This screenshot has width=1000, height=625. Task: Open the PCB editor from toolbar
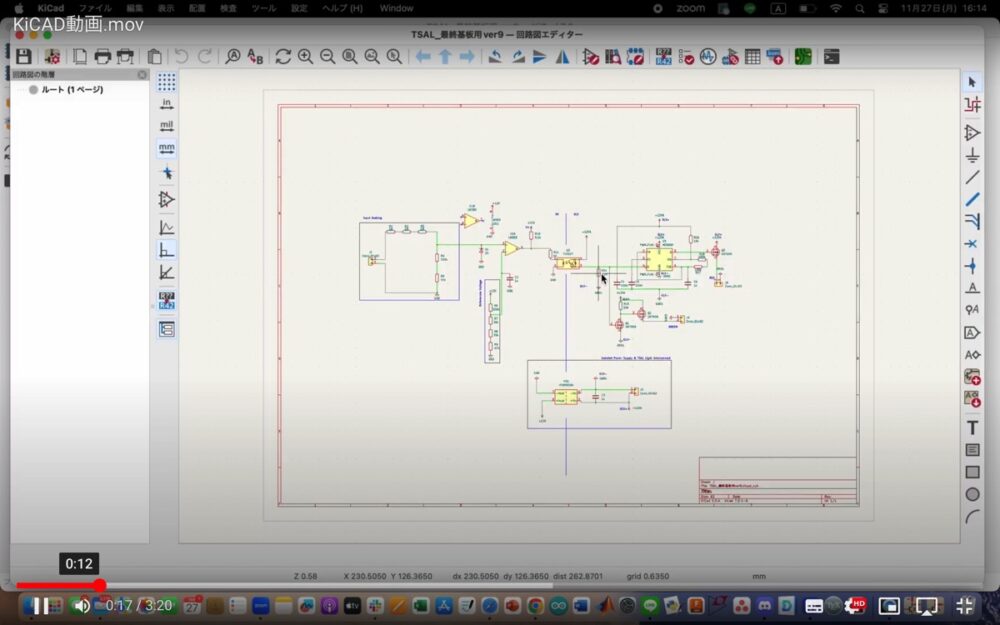coord(803,57)
